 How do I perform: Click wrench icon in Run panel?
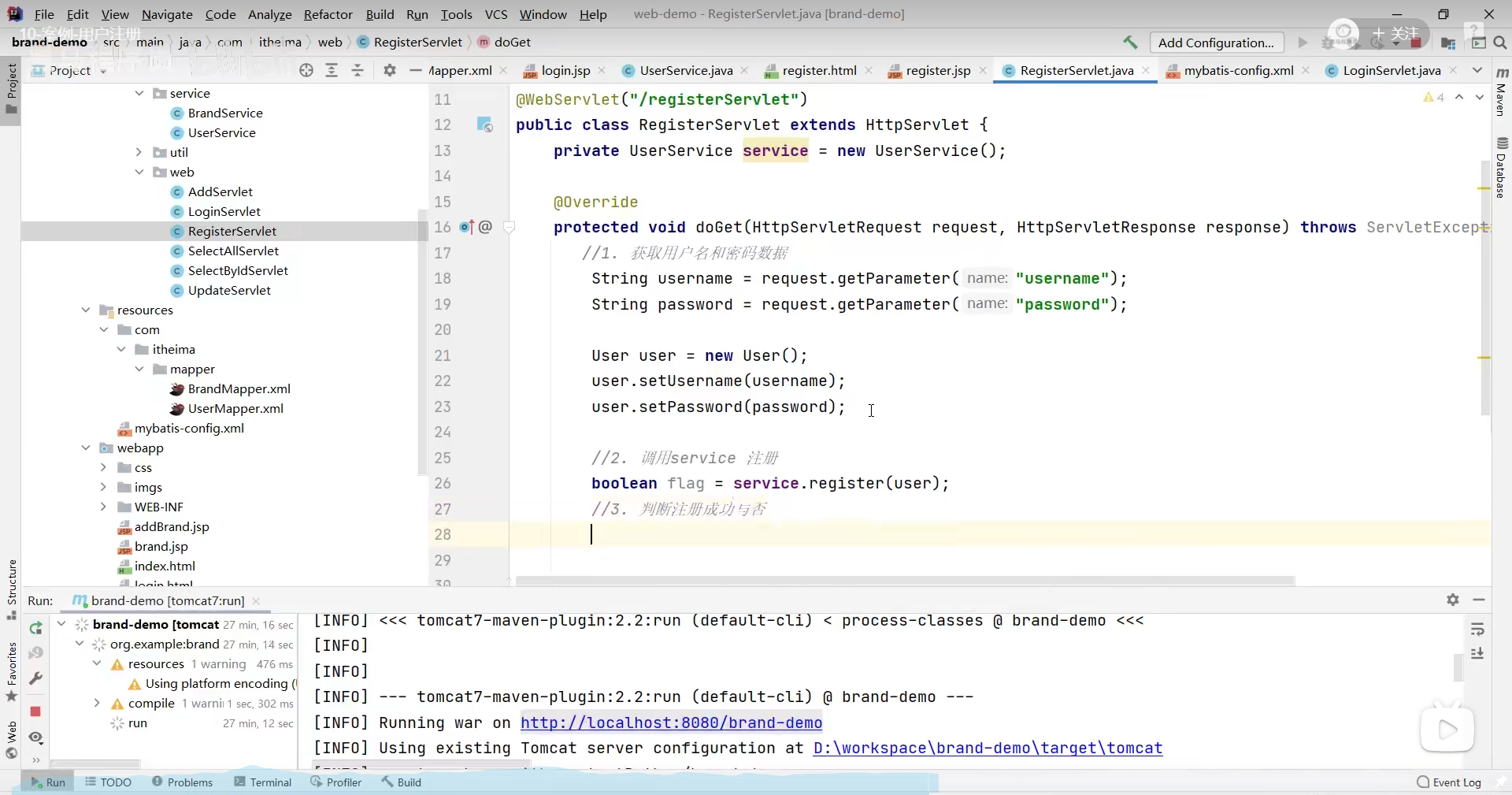(35, 678)
